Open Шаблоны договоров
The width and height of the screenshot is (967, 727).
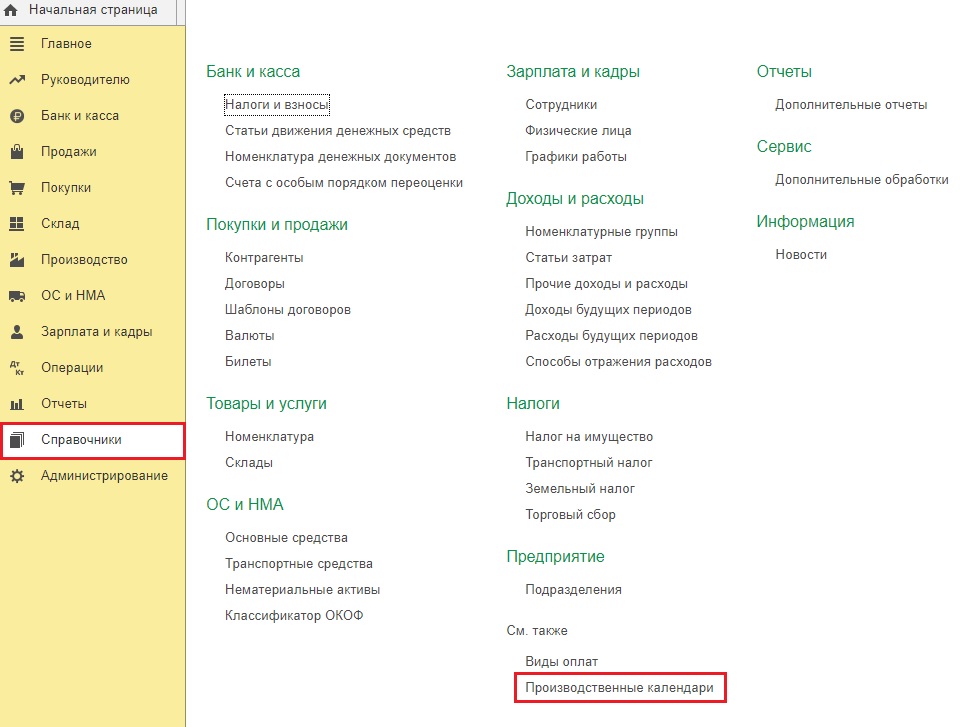(287, 310)
